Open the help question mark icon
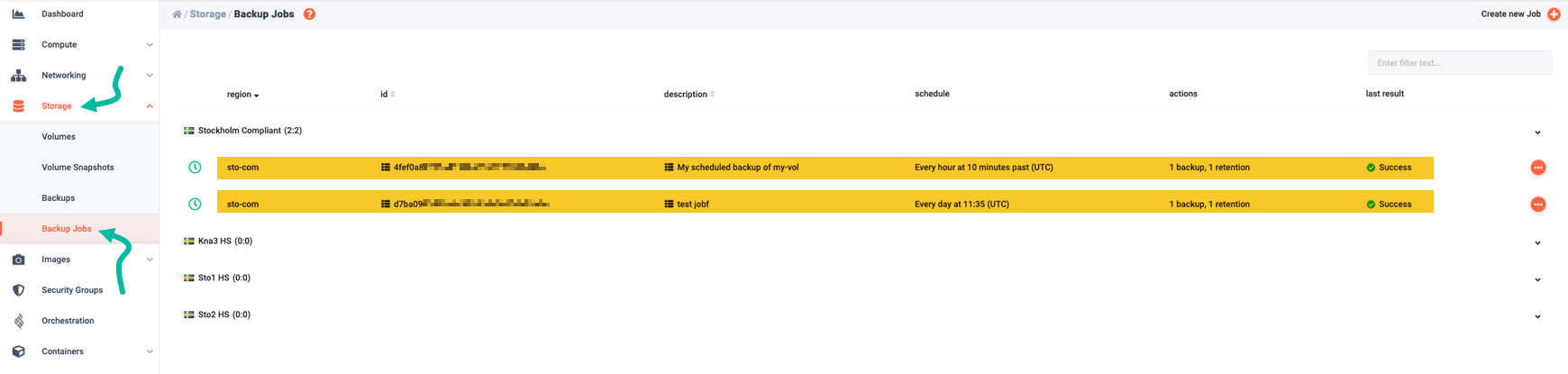The image size is (1568, 374). click(x=309, y=14)
